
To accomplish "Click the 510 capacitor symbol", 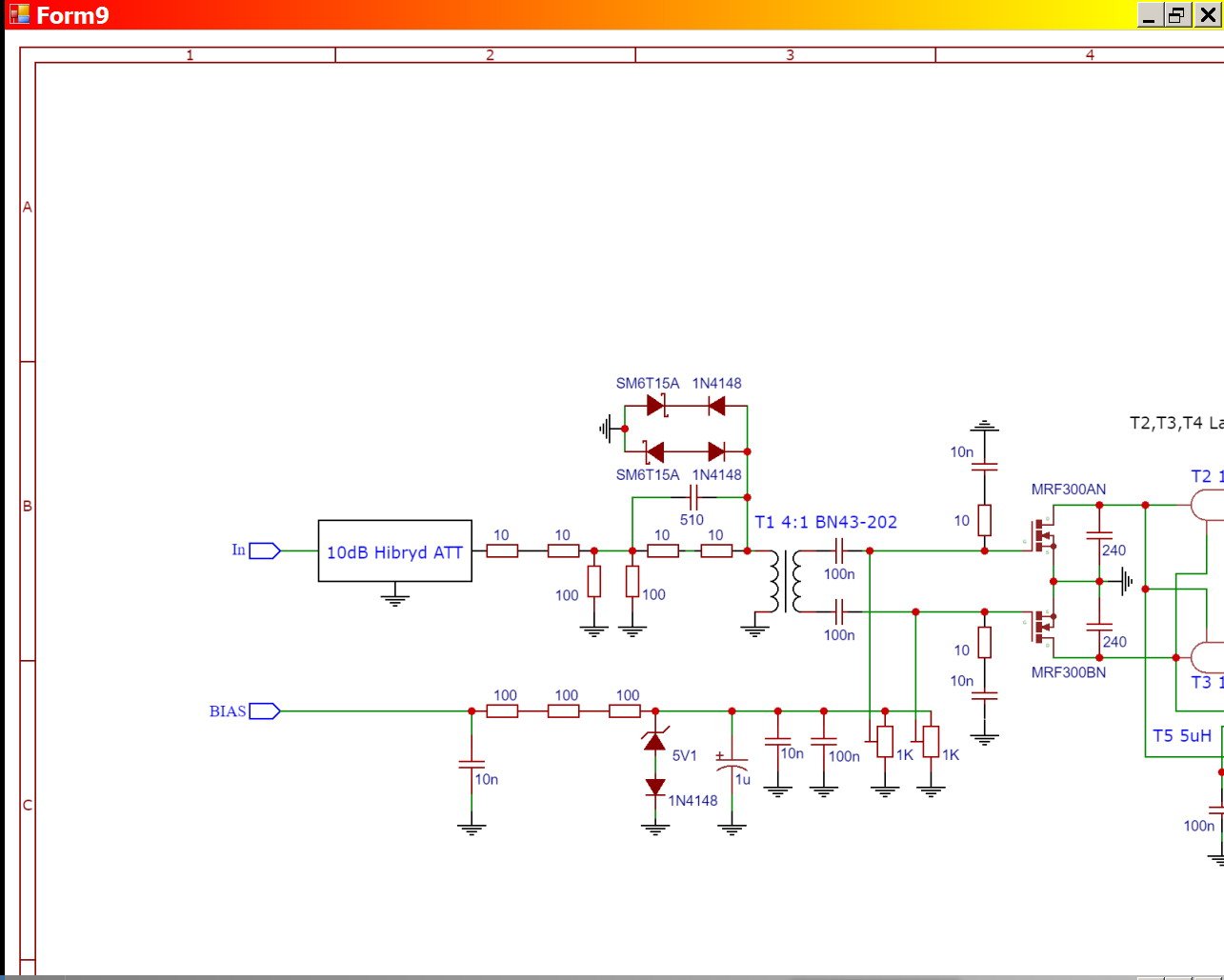I will pos(693,497).
